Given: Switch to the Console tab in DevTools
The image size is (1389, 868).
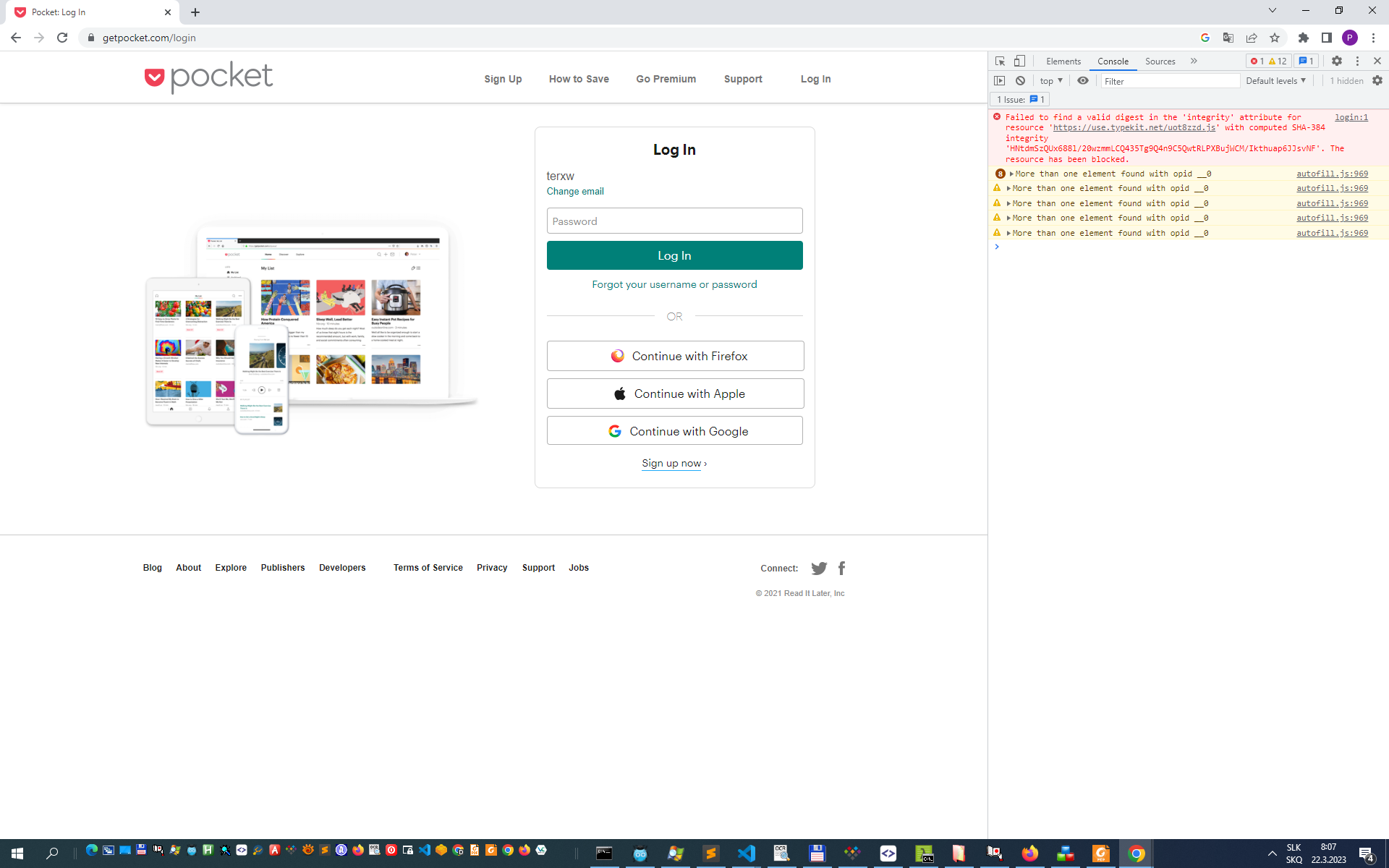Looking at the screenshot, I should pyautogui.click(x=1113, y=61).
